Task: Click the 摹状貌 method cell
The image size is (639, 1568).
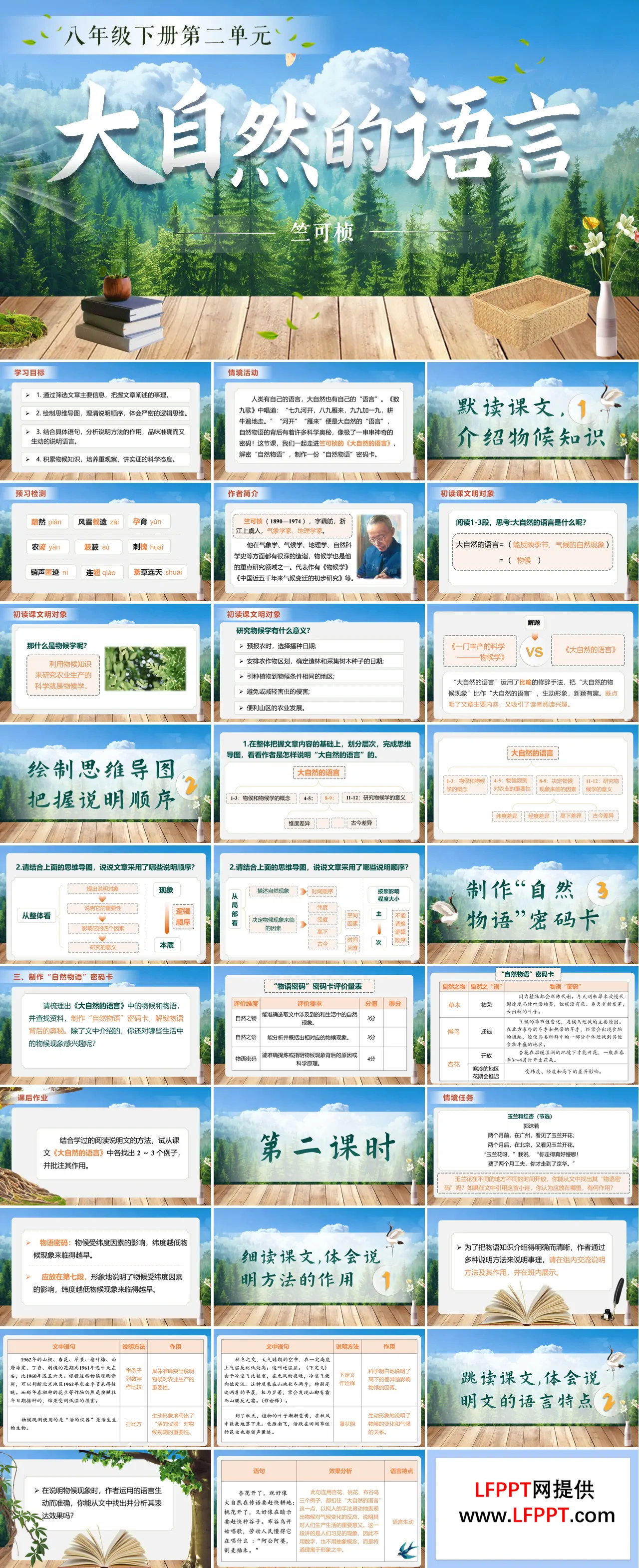Action: (x=347, y=1424)
